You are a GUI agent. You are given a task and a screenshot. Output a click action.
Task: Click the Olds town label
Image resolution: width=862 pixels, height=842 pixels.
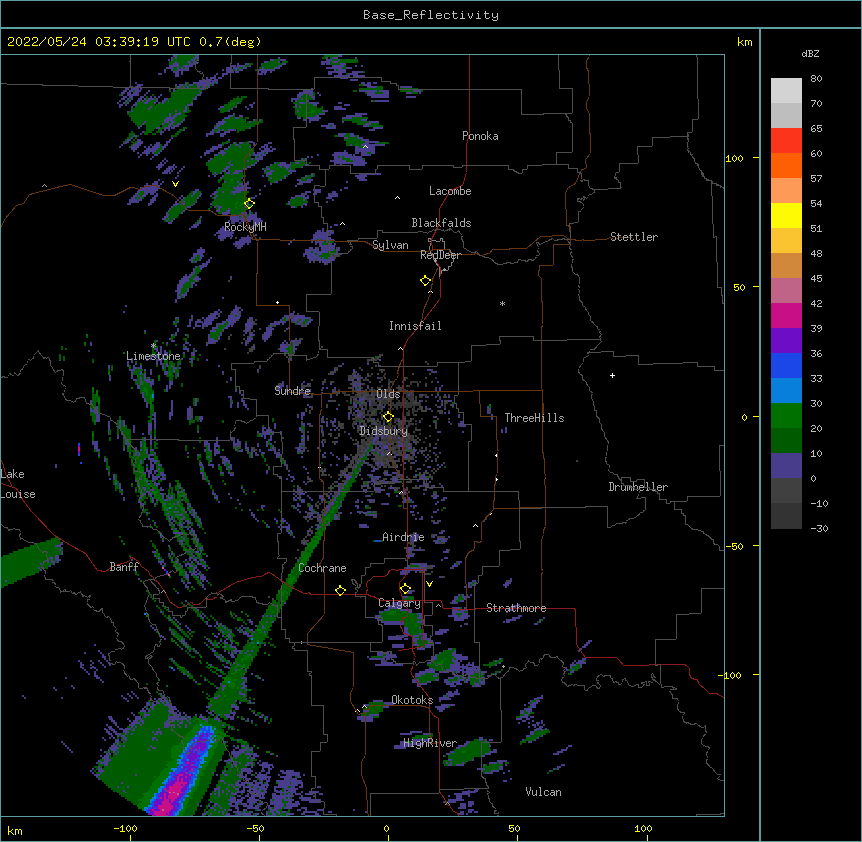(388, 394)
